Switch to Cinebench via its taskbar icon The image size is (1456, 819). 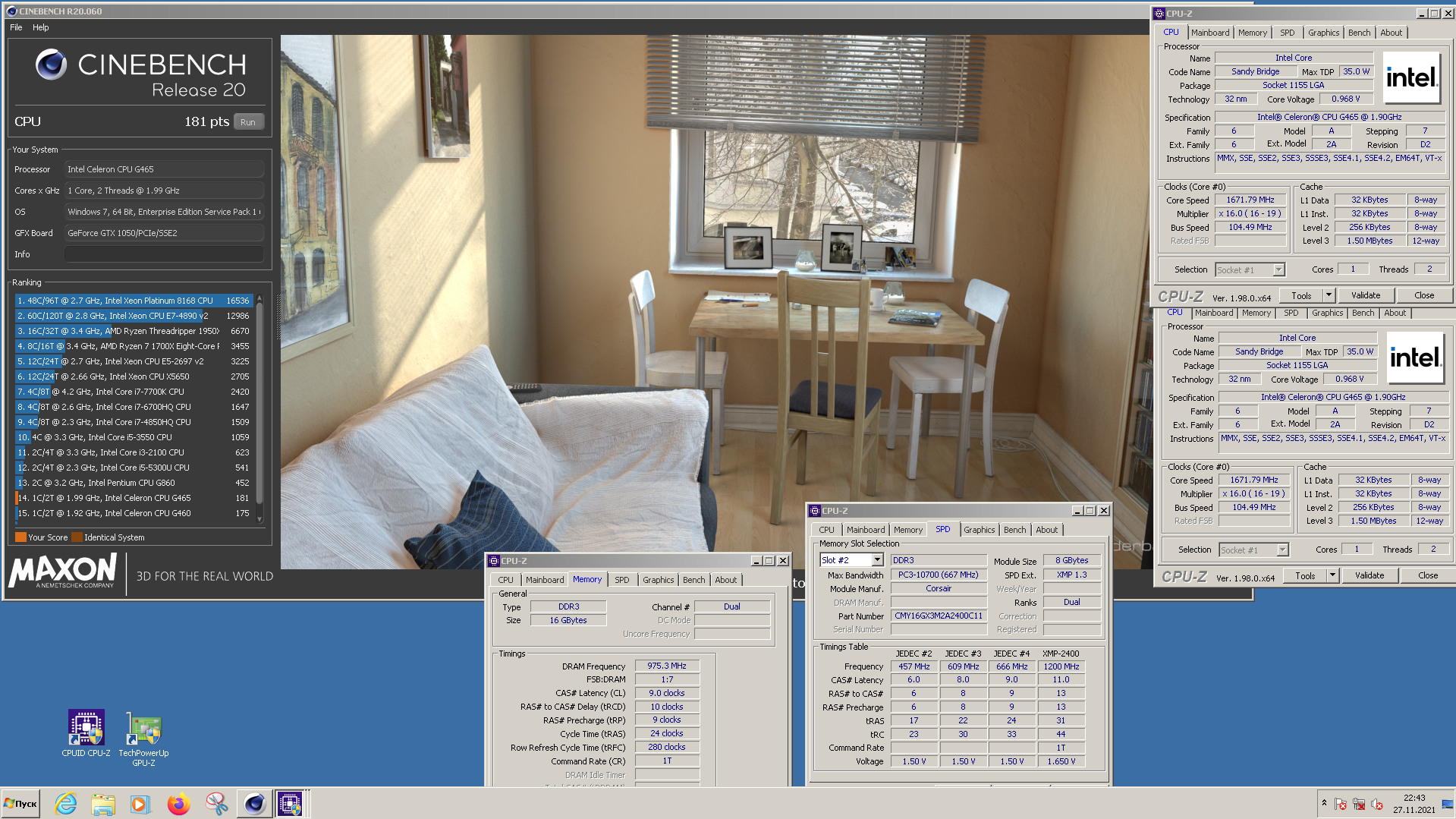point(254,803)
